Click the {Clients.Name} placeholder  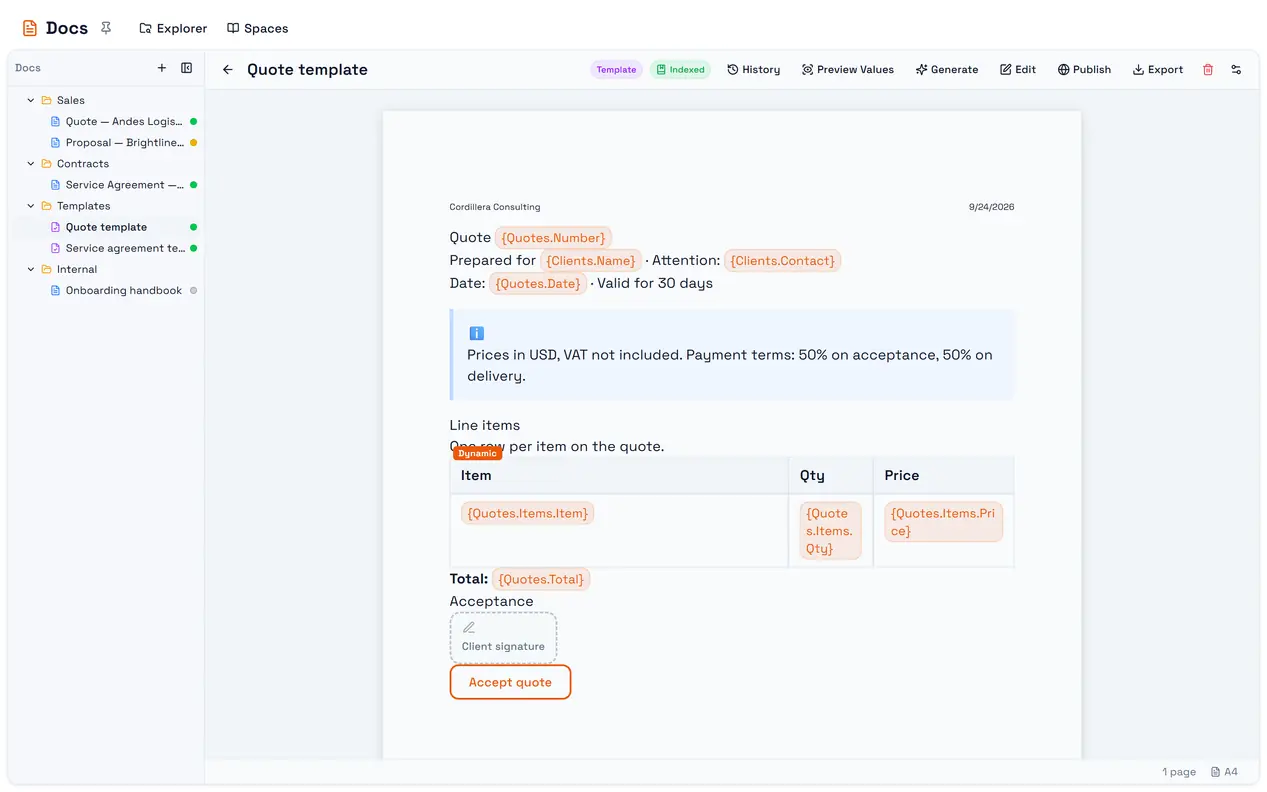[x=591, y=261]
